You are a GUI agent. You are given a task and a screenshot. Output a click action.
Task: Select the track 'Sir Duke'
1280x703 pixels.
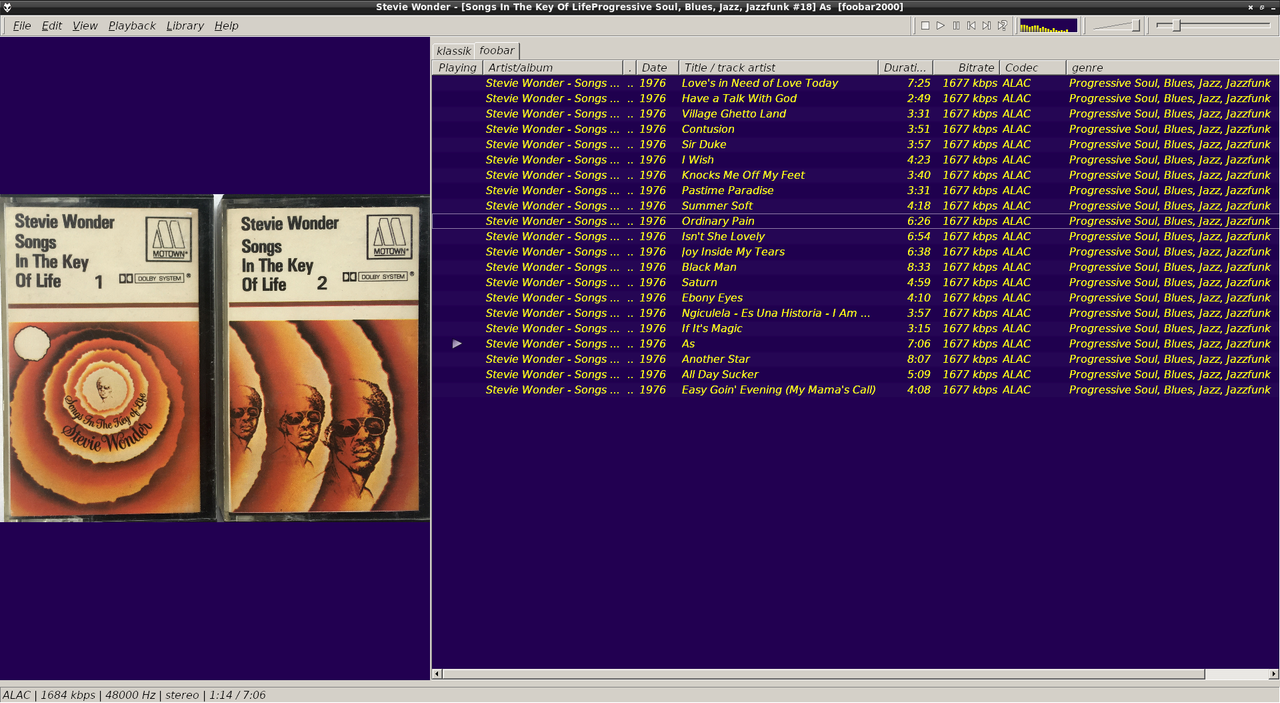tap(704, 144)
